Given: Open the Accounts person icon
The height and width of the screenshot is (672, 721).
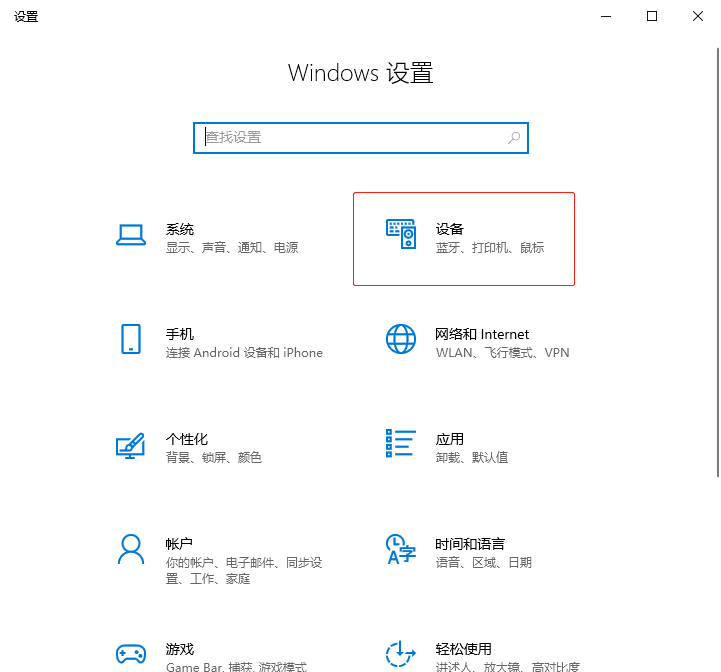Looking at the screenshot, I should click(x=131, y=549).
